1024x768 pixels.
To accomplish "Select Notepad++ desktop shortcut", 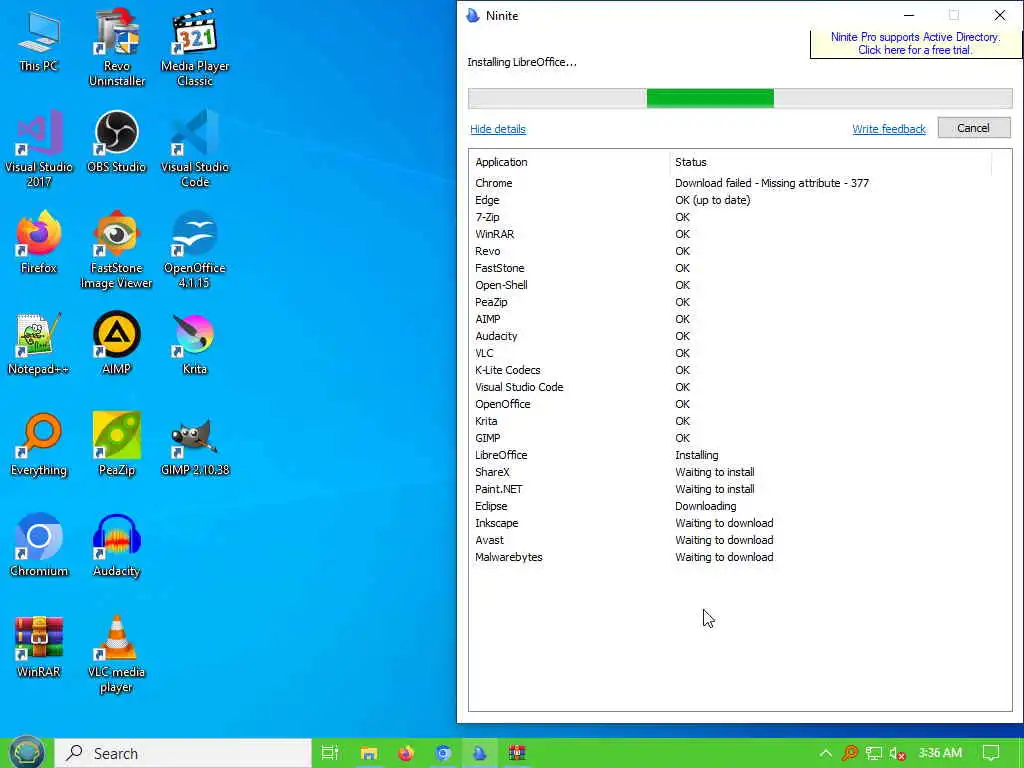I will [39, 344].
